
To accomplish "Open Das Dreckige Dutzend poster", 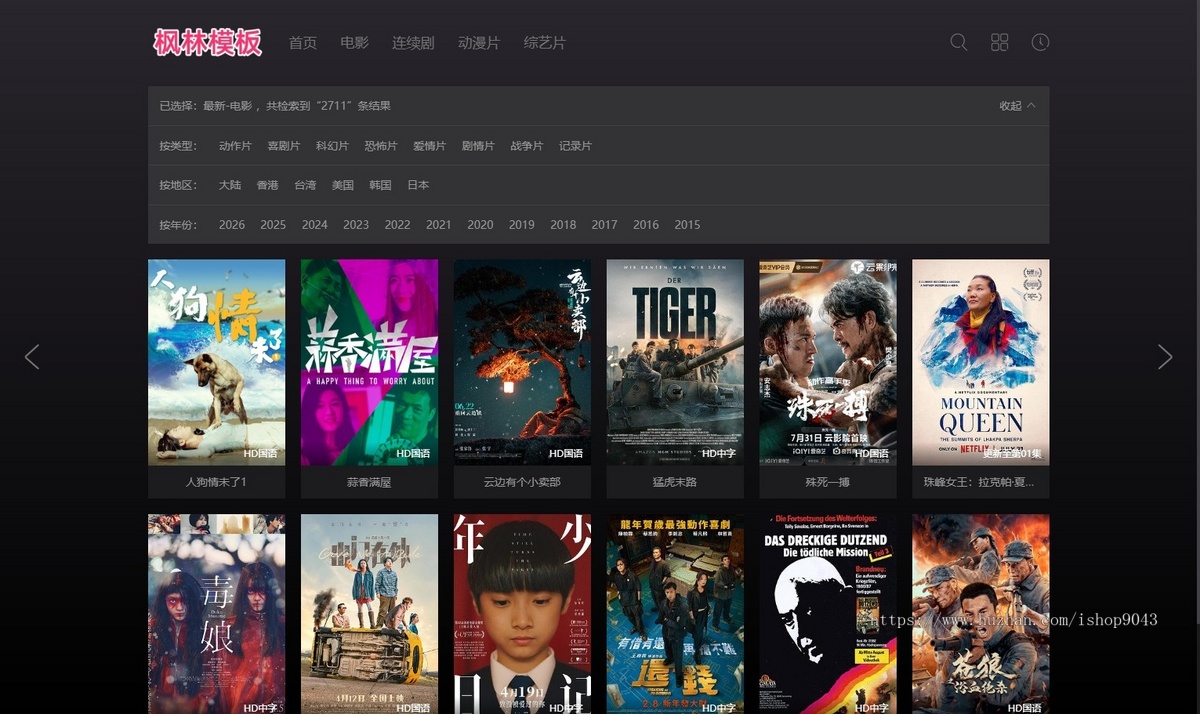I will pyautogui.click(x=828, y=614).
